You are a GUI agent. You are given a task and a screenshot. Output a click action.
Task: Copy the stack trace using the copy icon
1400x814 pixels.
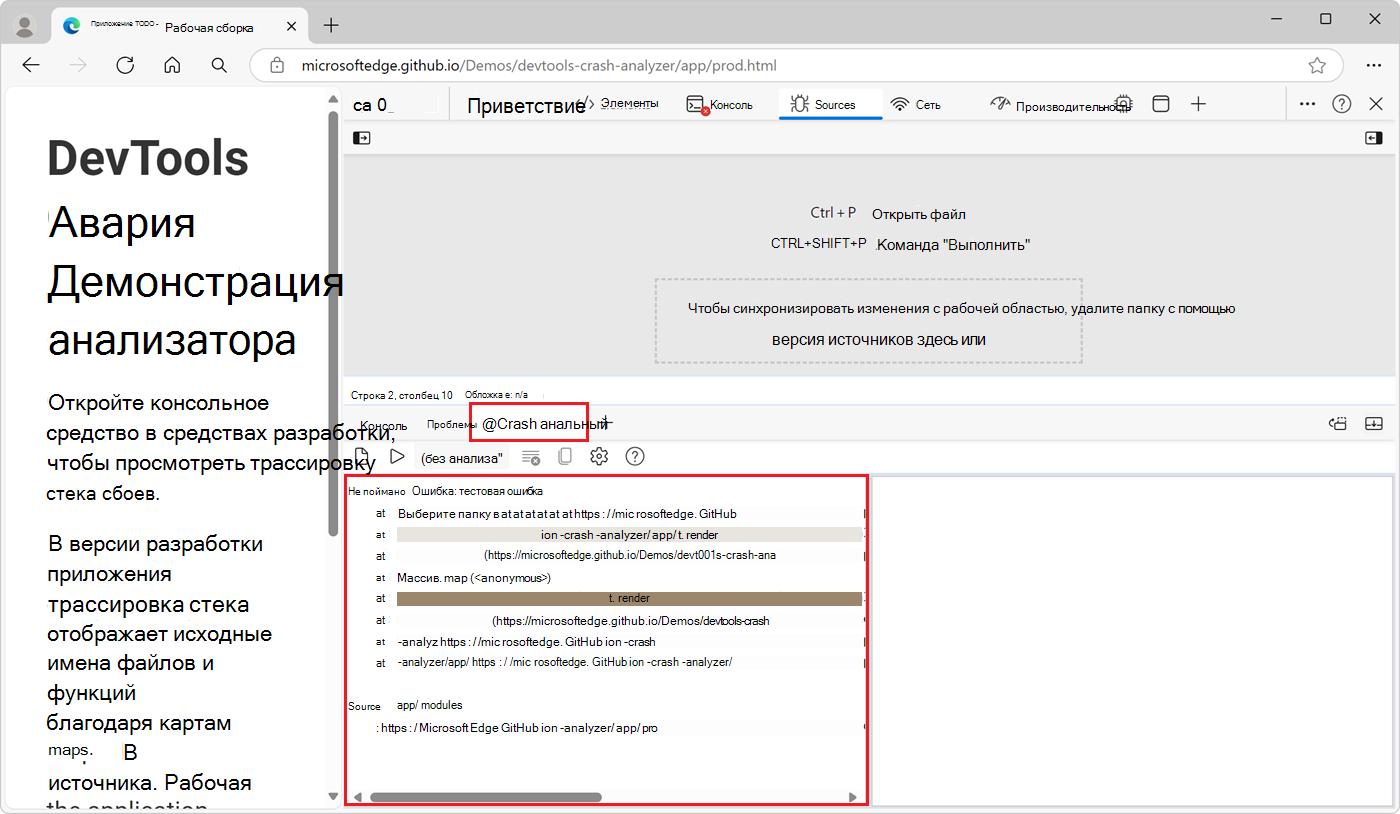click(566, 456)
